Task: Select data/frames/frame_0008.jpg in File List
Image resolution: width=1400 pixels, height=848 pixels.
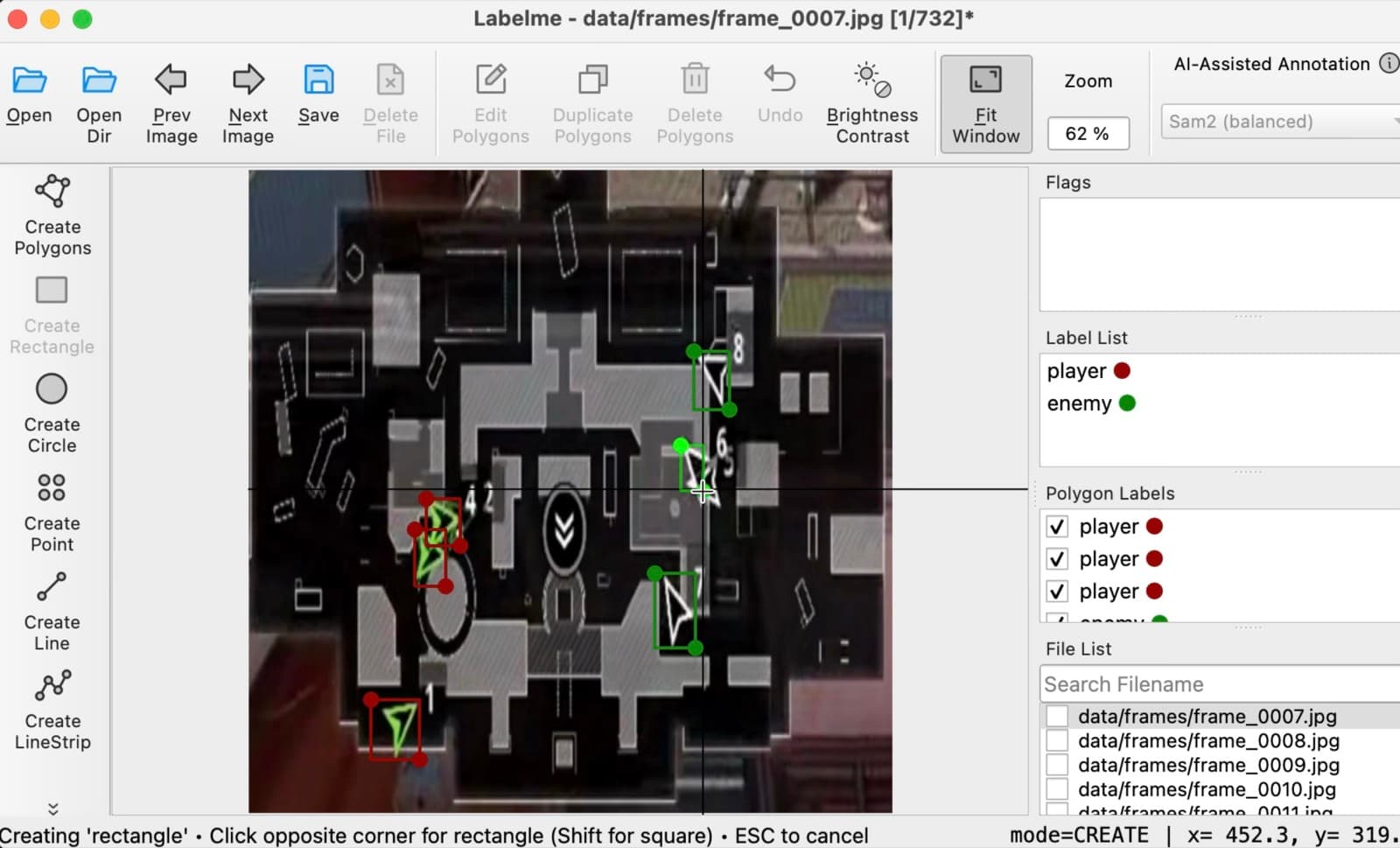Action: (x=1208, y=740)
